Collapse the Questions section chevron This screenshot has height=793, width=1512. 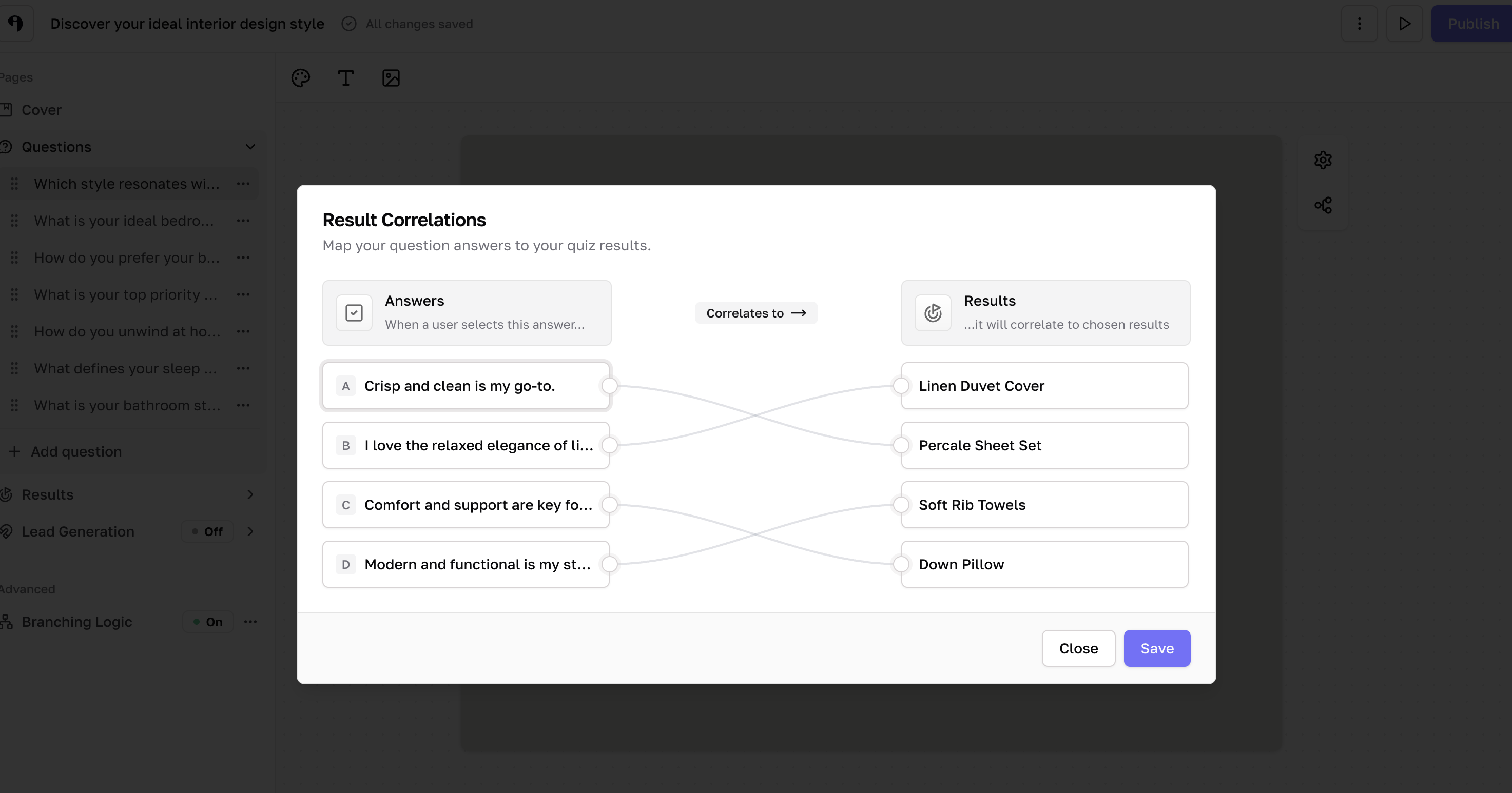point(250,147)
